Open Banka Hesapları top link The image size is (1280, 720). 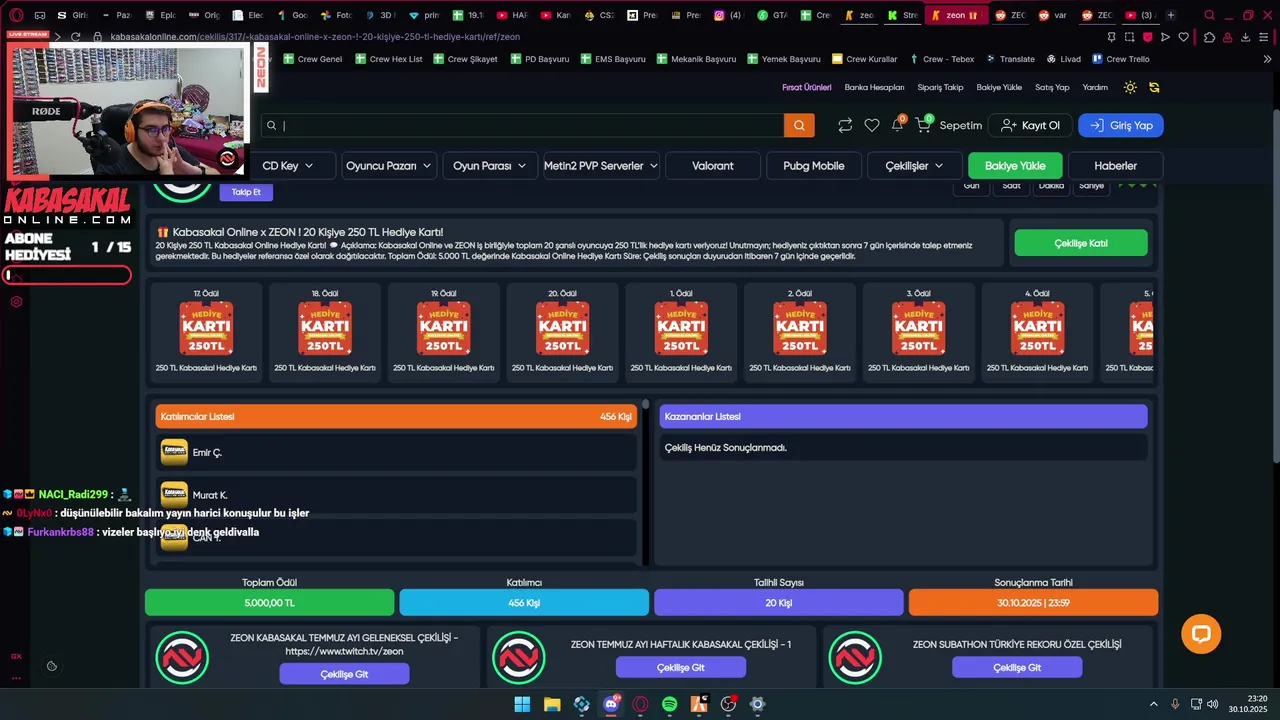point(874,87)
